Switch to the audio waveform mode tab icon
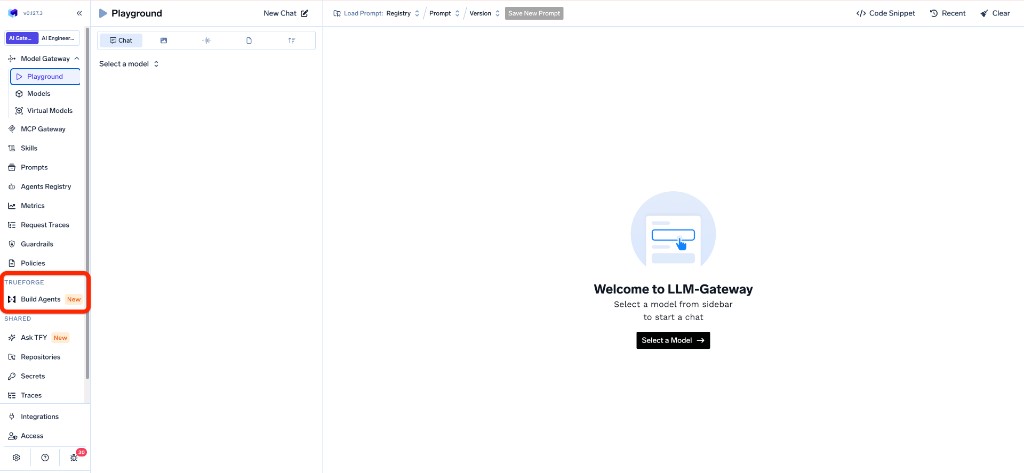This screenshot has height=473, width=1024. [x=206, y=41]
